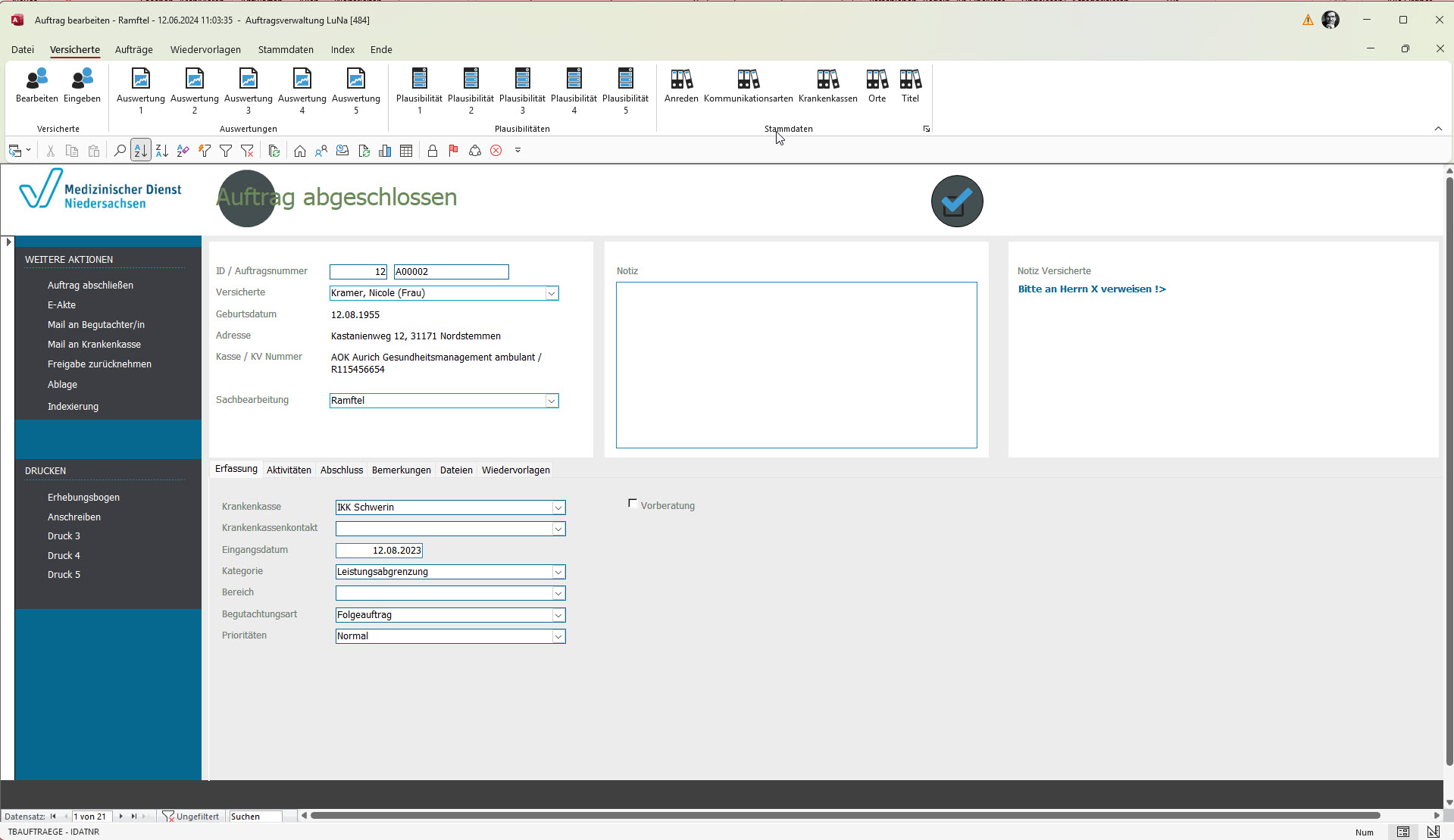Open the Prioritäten dropdown list
This screenshot has height=840, width=1454.
click(x=558, y=637)
